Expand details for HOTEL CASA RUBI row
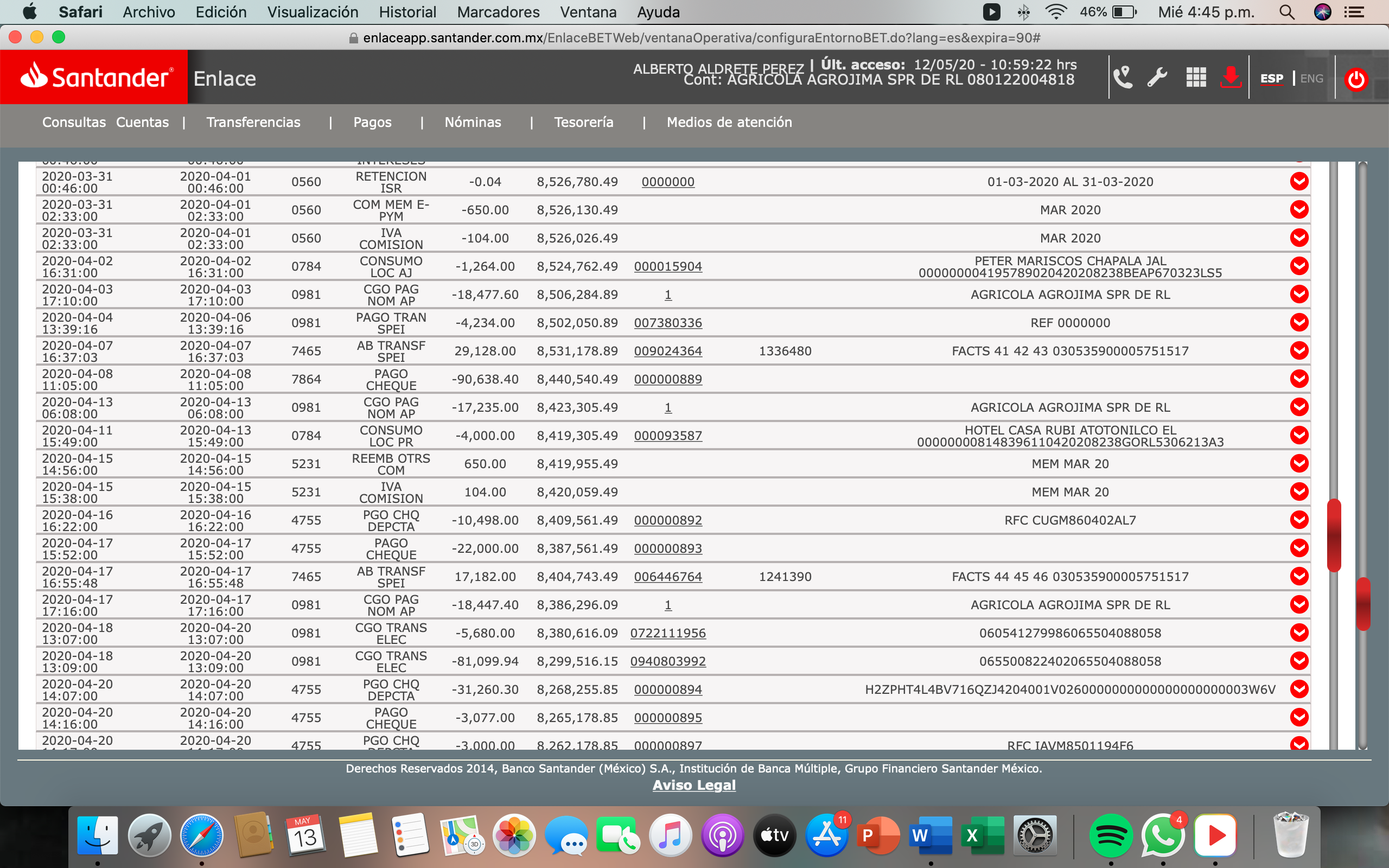Viewport: 1389px width, 868px height. [x=1299, y=435]
